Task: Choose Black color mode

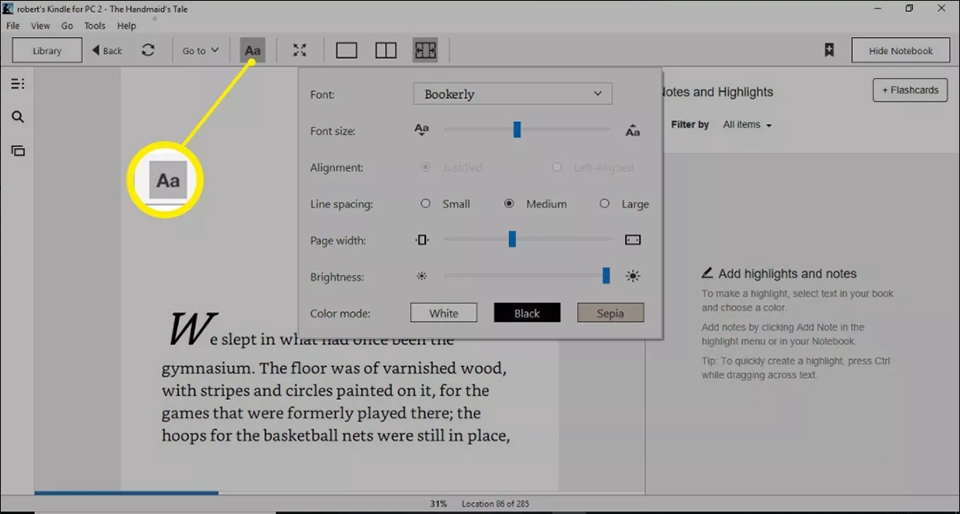Action: [x=527, y=313]
